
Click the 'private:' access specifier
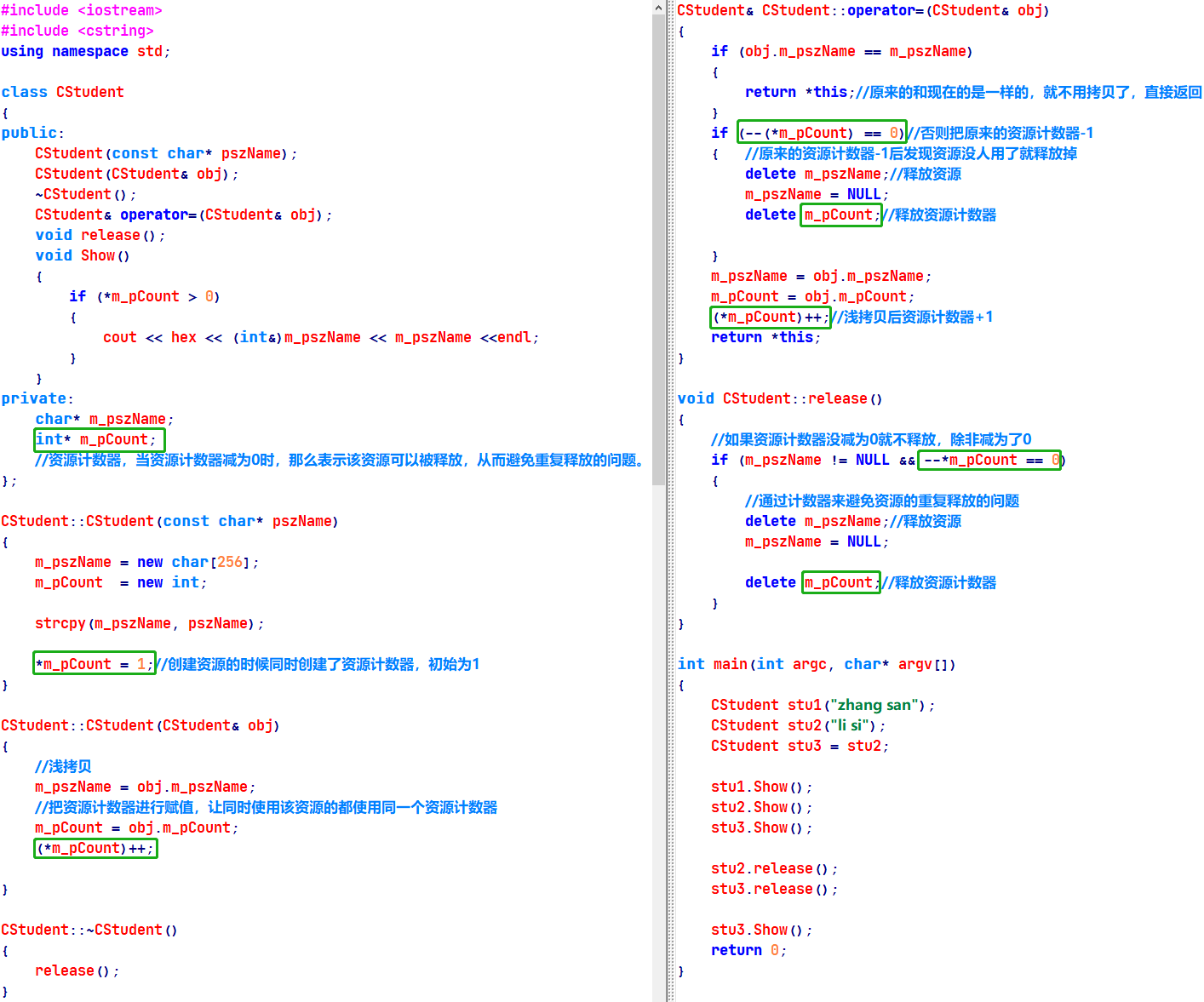pos(37,398)
